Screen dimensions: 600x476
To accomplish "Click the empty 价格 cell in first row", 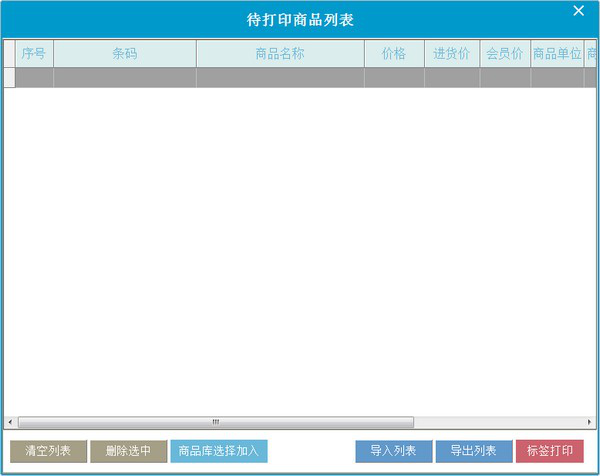I will click(x=394, y=78).
